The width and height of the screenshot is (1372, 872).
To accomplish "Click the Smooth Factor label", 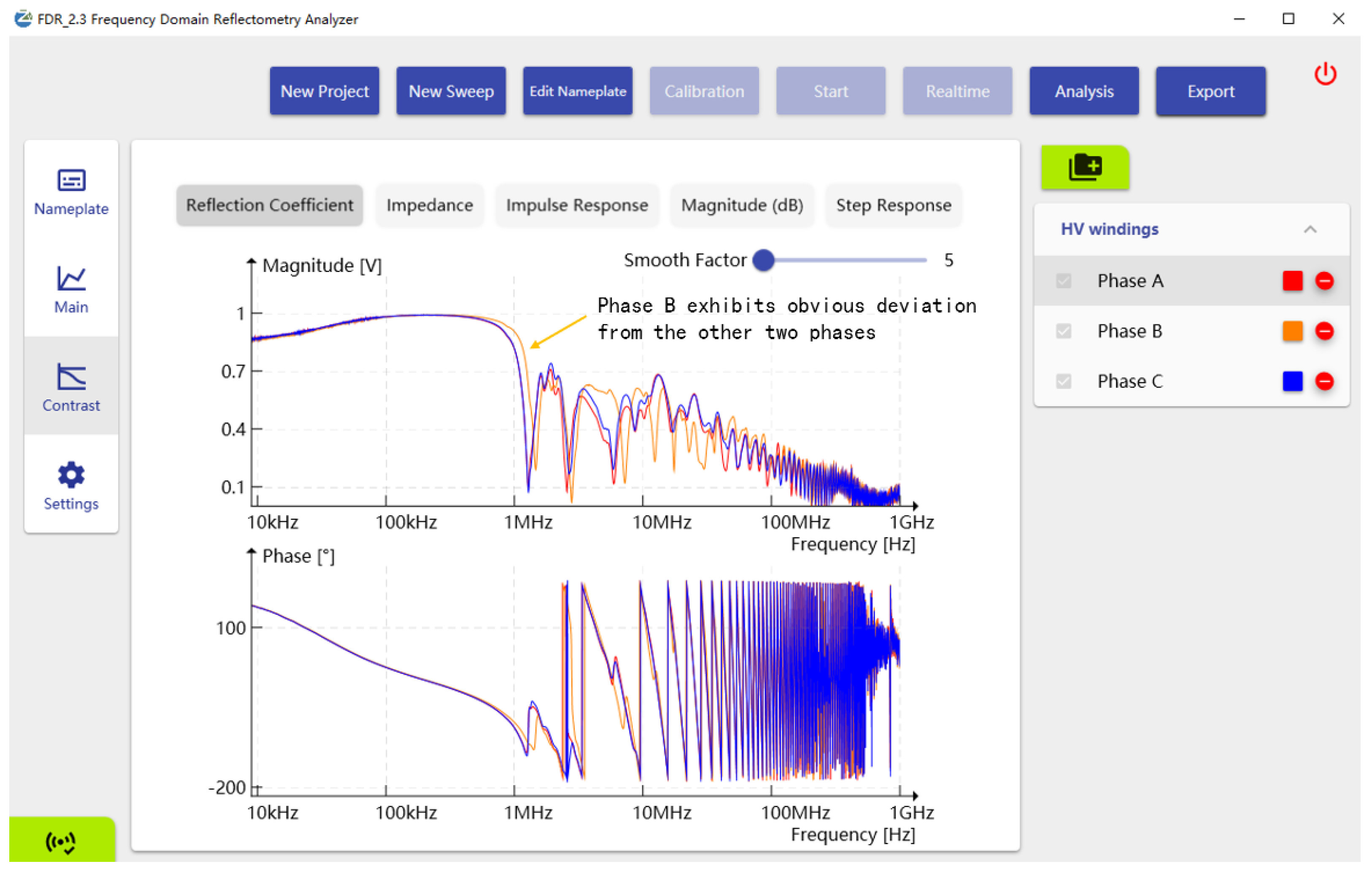I will click(x=685, y=260).
